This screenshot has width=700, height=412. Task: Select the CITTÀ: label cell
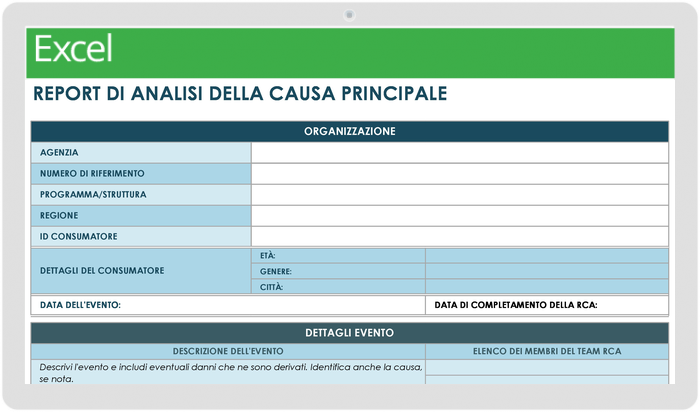click(x=338, y=287)
